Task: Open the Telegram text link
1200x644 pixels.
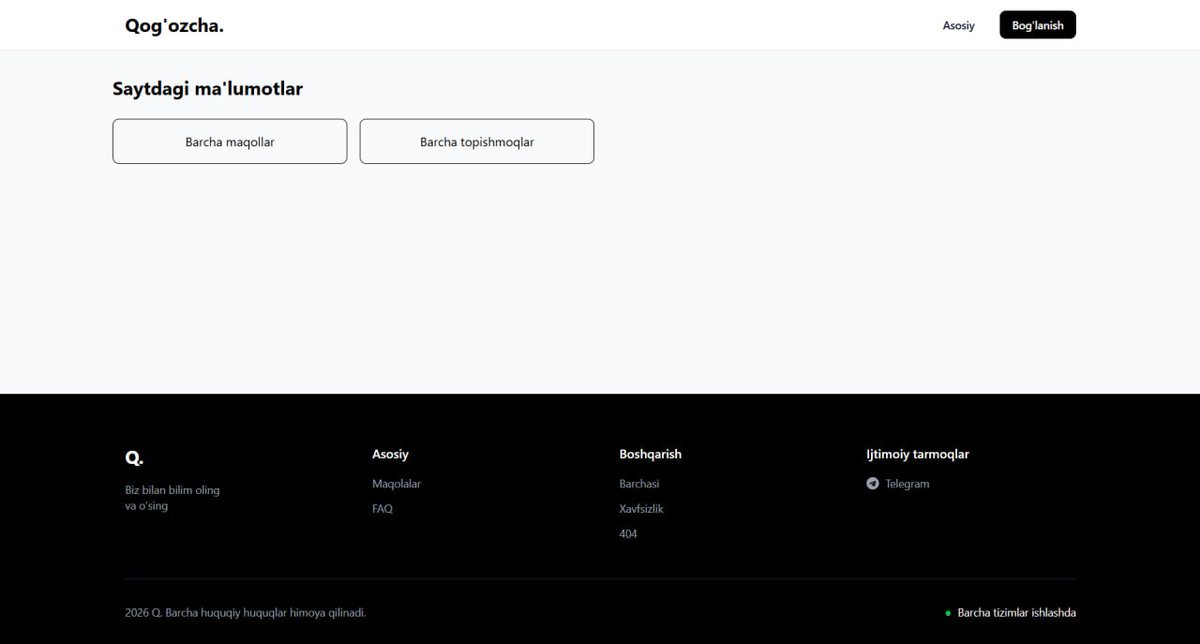Action: 907,484
